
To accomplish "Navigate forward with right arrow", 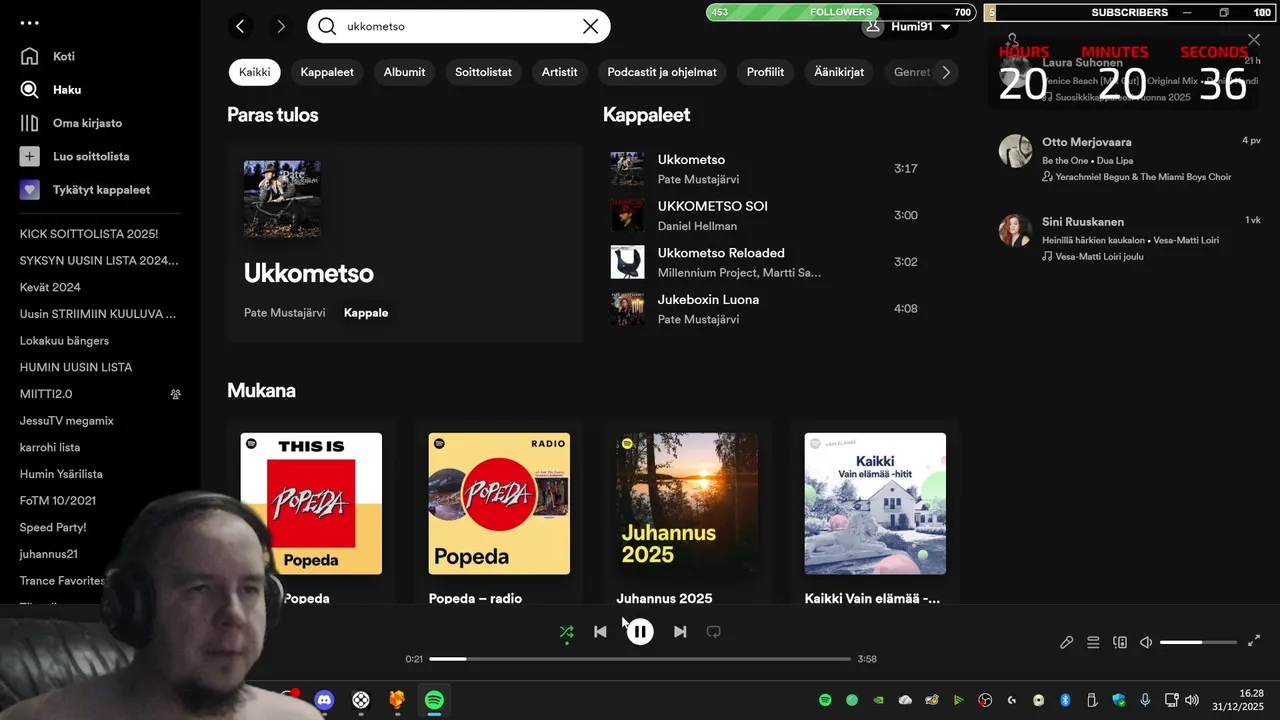I will point(281,26).
